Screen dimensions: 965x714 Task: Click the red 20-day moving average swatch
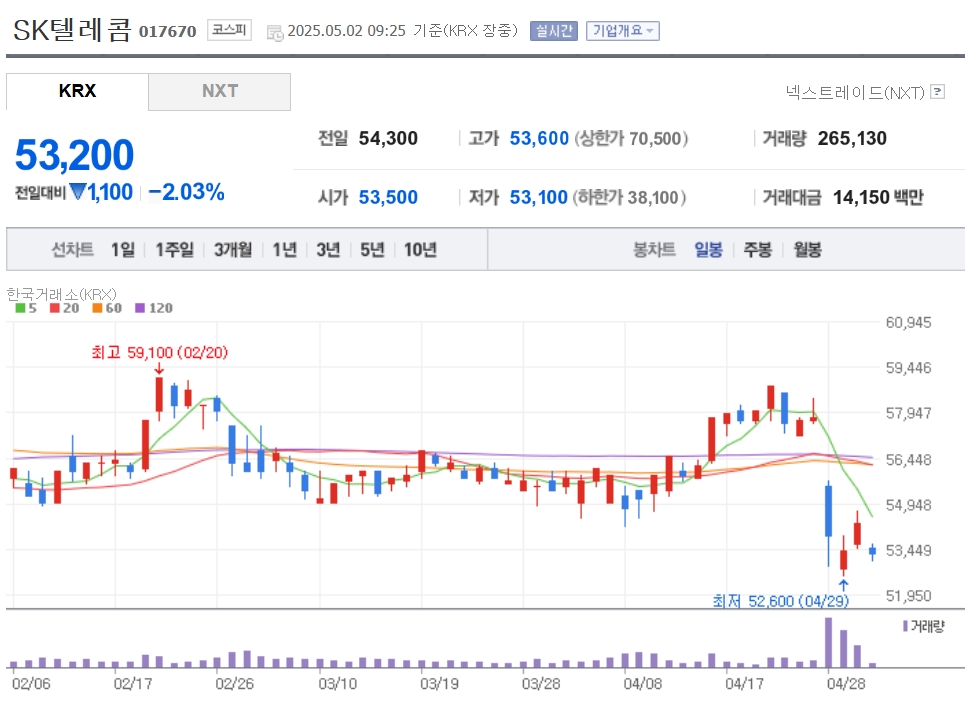(55, 308)
